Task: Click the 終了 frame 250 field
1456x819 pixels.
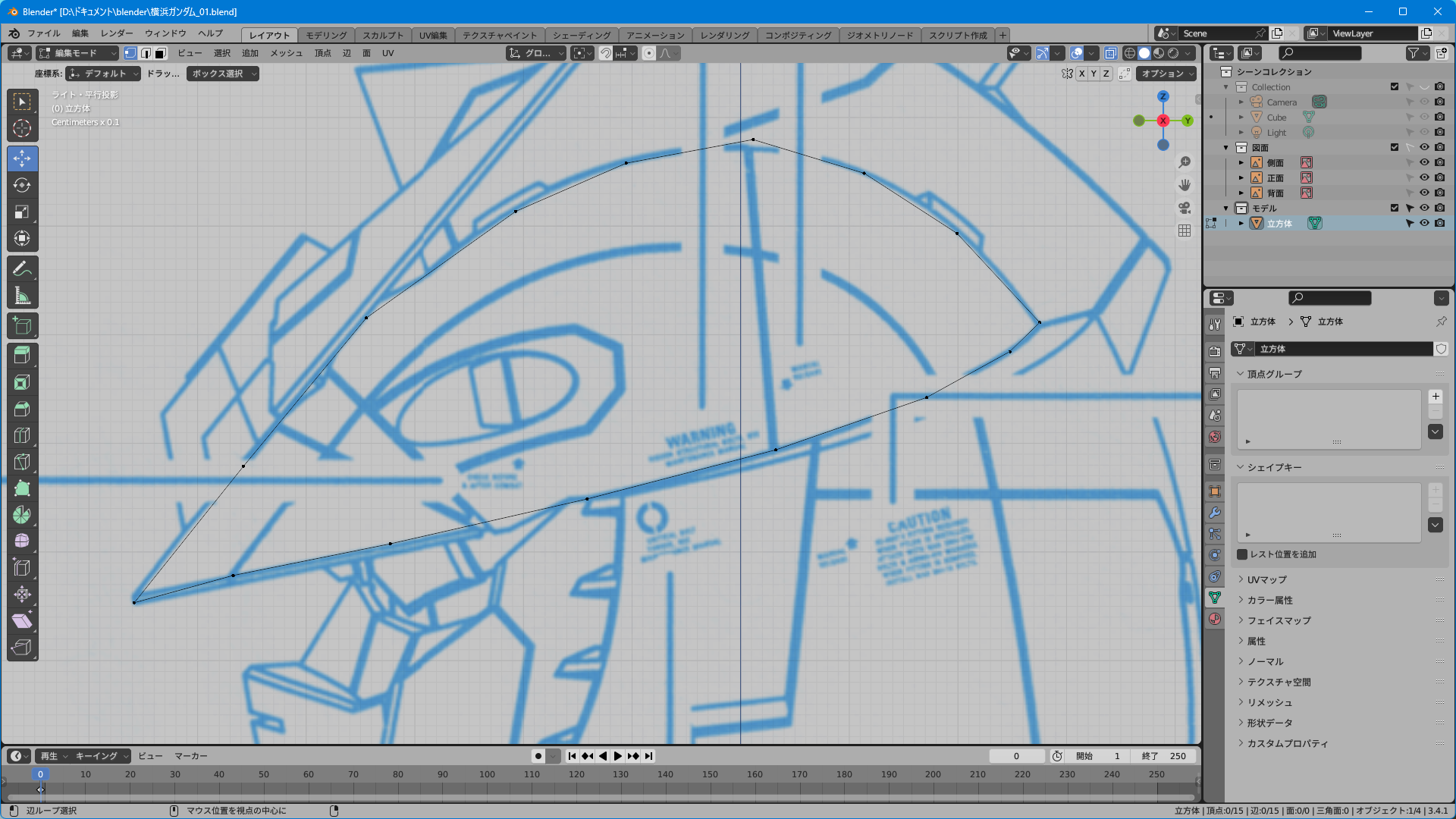Action: coord(1164,756)
